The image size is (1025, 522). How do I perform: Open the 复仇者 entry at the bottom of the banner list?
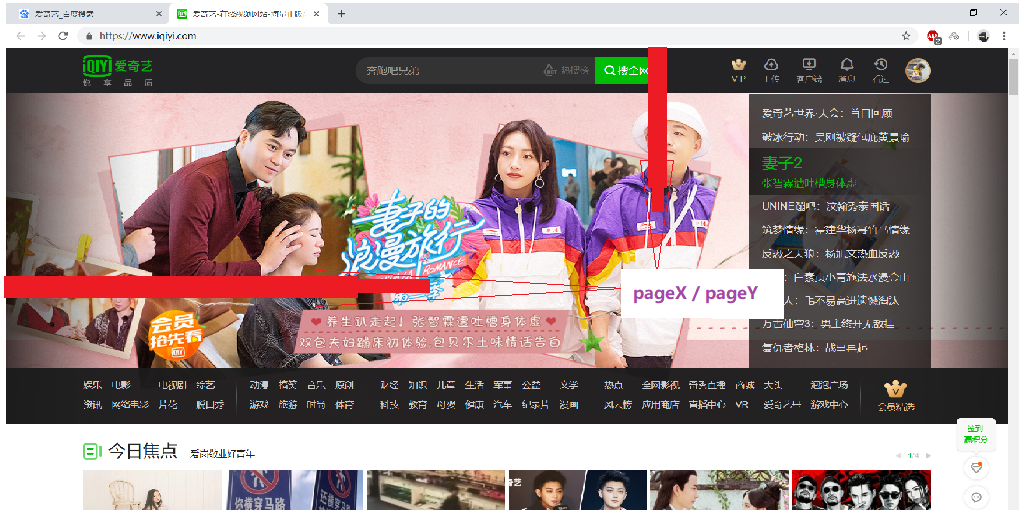[815, 348]
